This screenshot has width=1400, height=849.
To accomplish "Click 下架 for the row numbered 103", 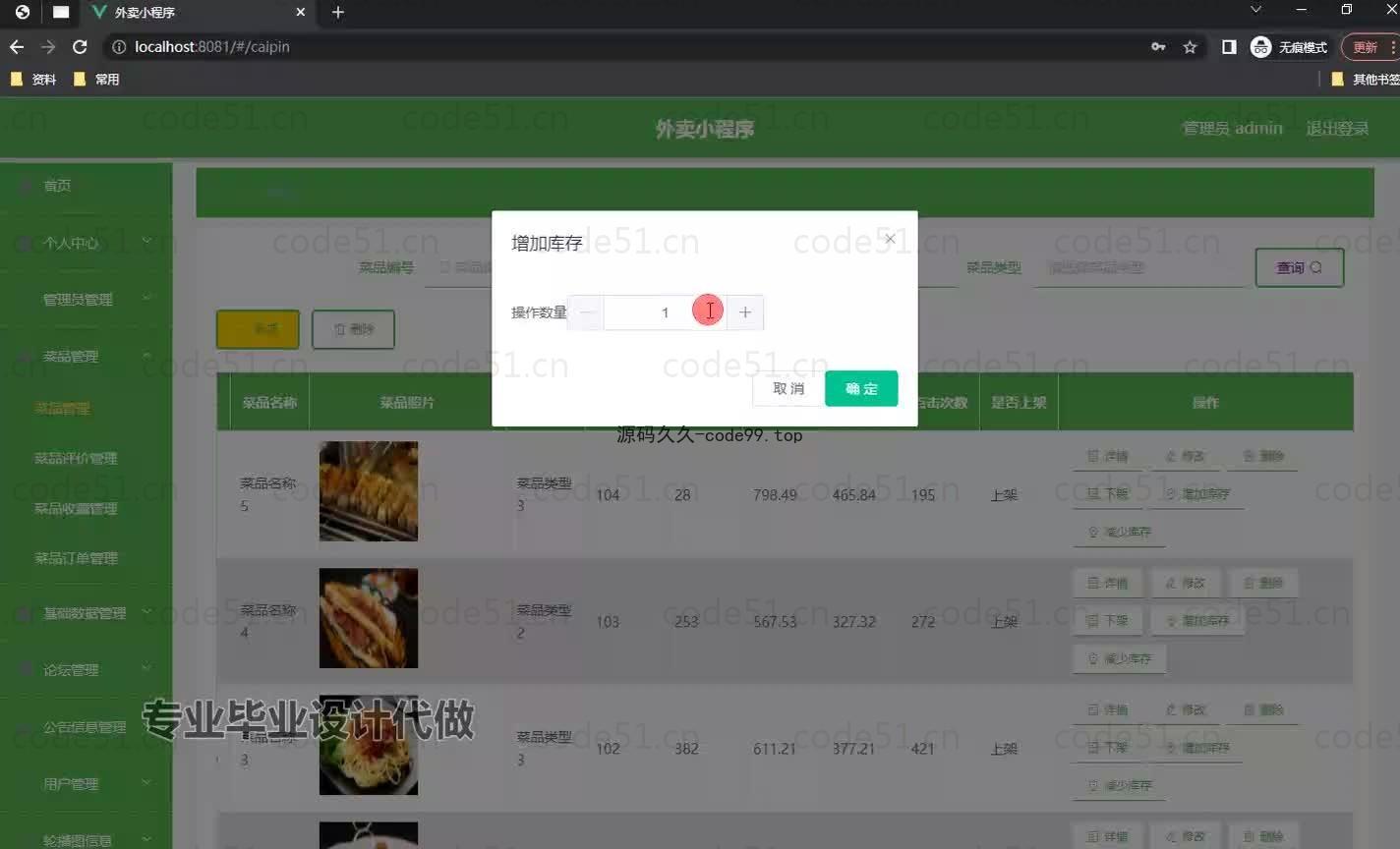I will click(1107, 621).
